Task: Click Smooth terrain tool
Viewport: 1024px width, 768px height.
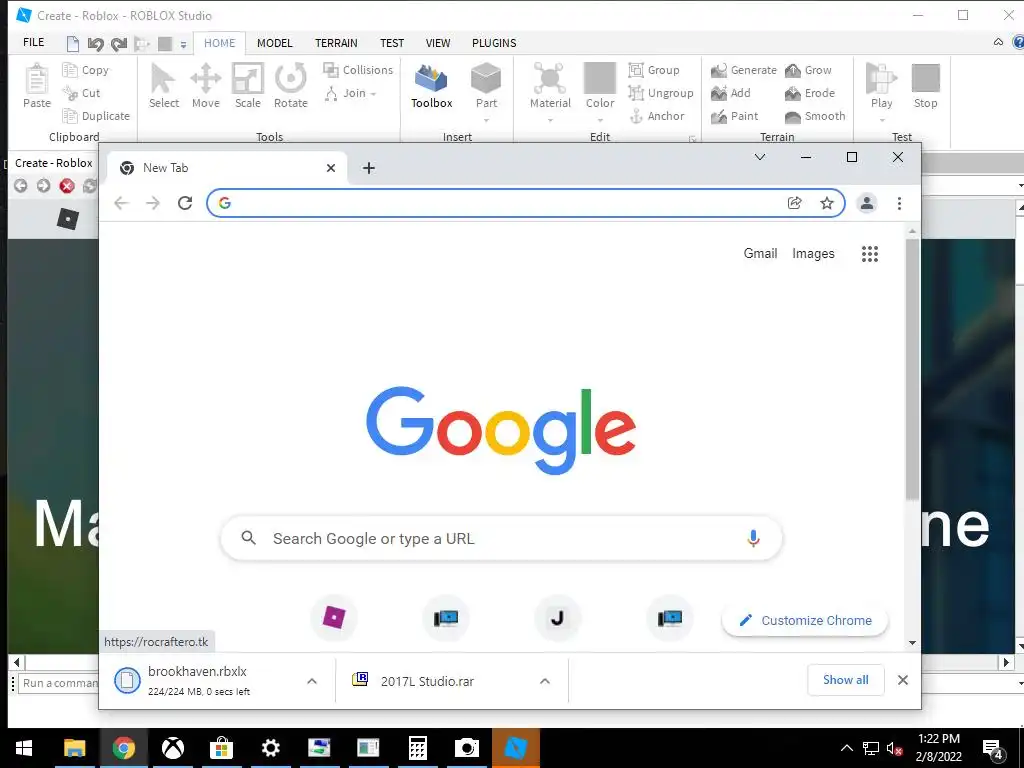Action: pyautogui.click(x=815, y=116)
